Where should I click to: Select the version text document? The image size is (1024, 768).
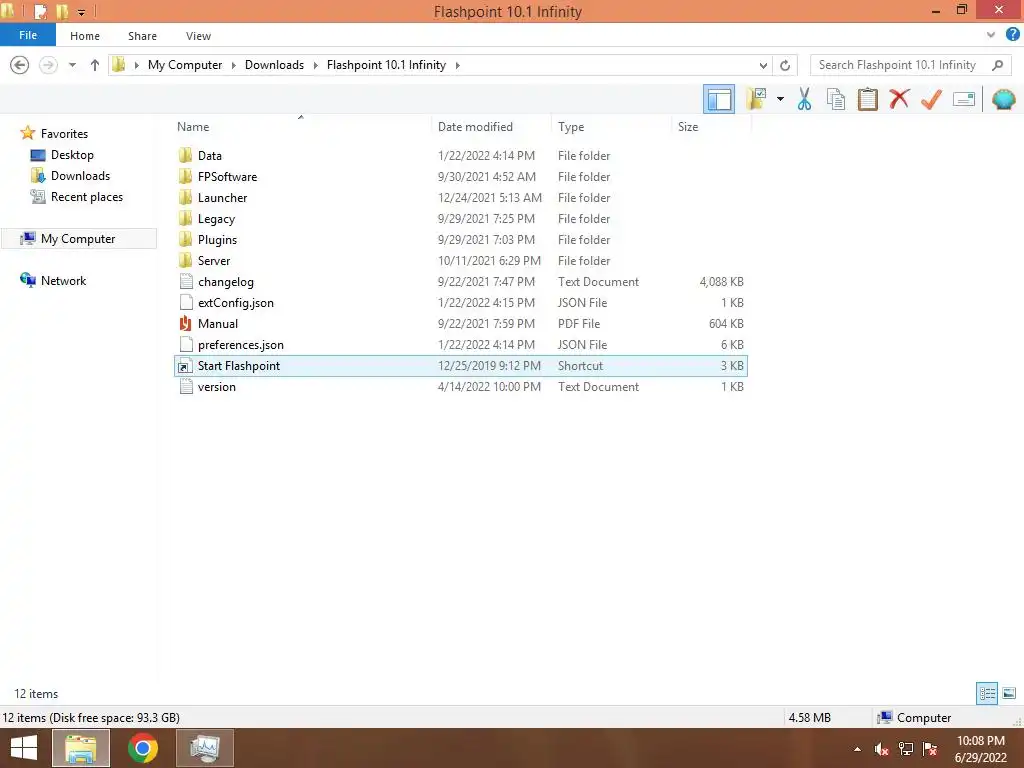(460, 387)
